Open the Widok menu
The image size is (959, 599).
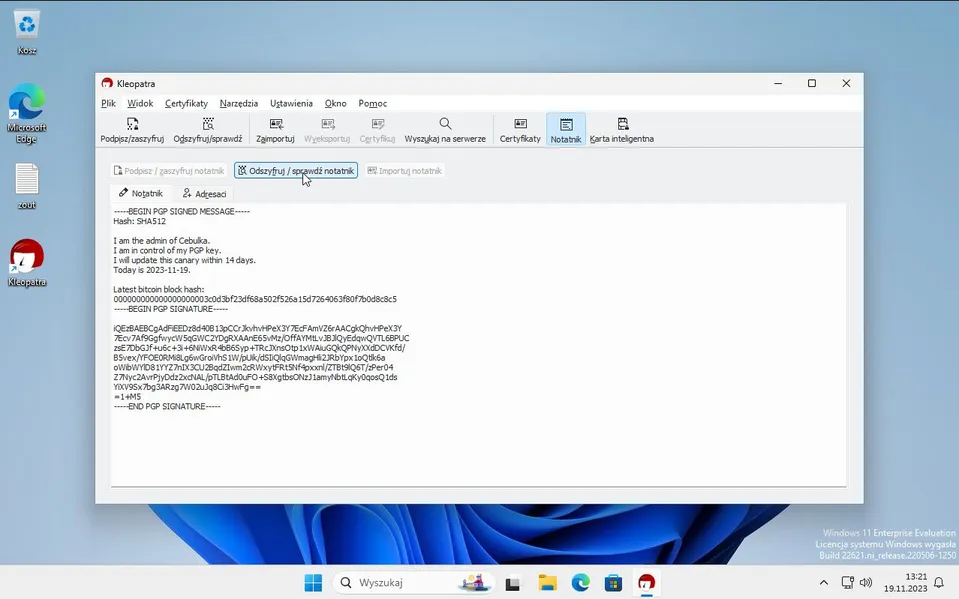point(140,103)
